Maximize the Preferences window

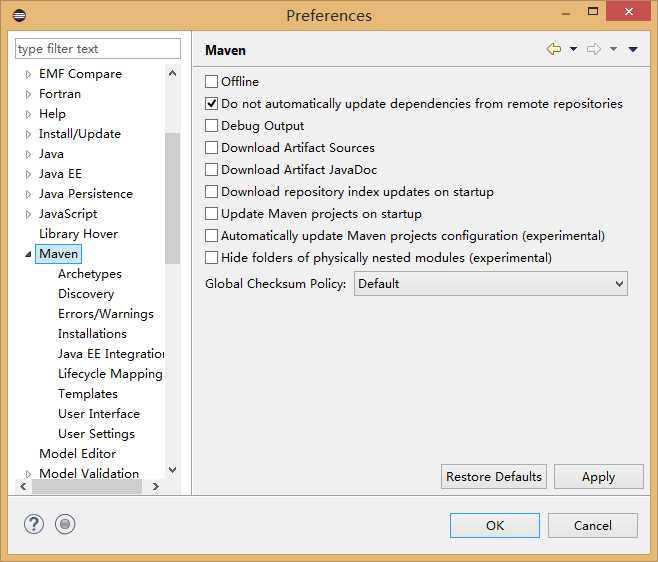(x=593, y=11)
